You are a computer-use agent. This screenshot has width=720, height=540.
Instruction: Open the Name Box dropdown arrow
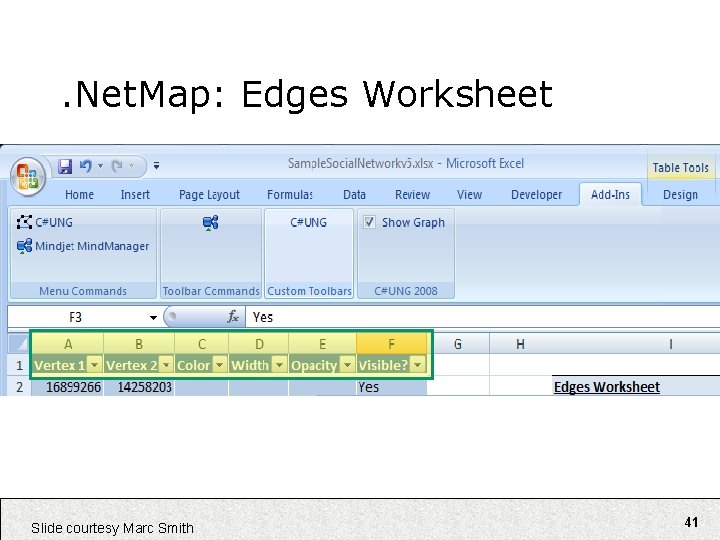click(x=153, y=317)
